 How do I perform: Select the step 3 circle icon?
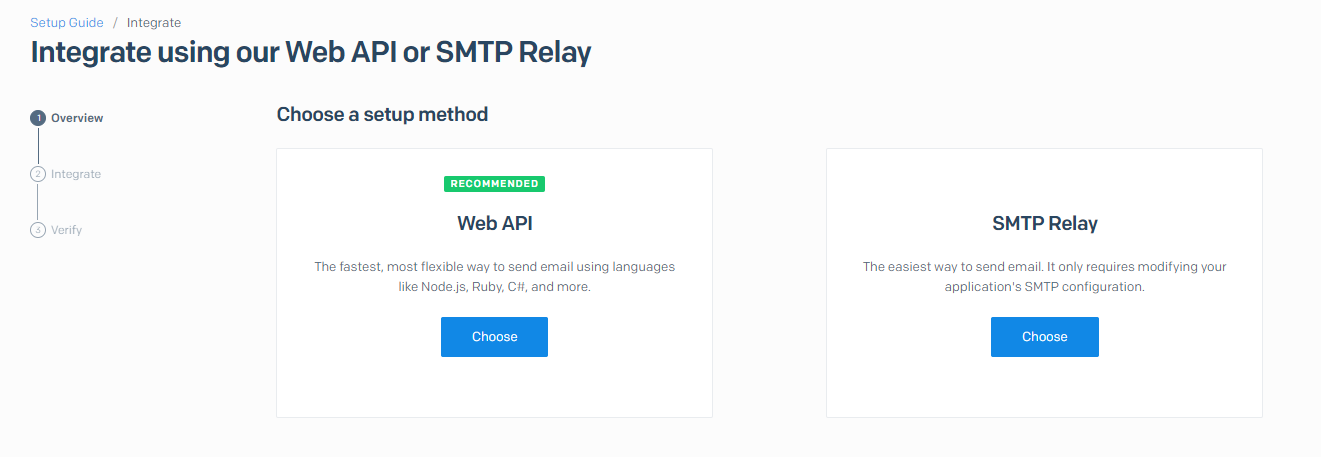[x=38, y=230]
